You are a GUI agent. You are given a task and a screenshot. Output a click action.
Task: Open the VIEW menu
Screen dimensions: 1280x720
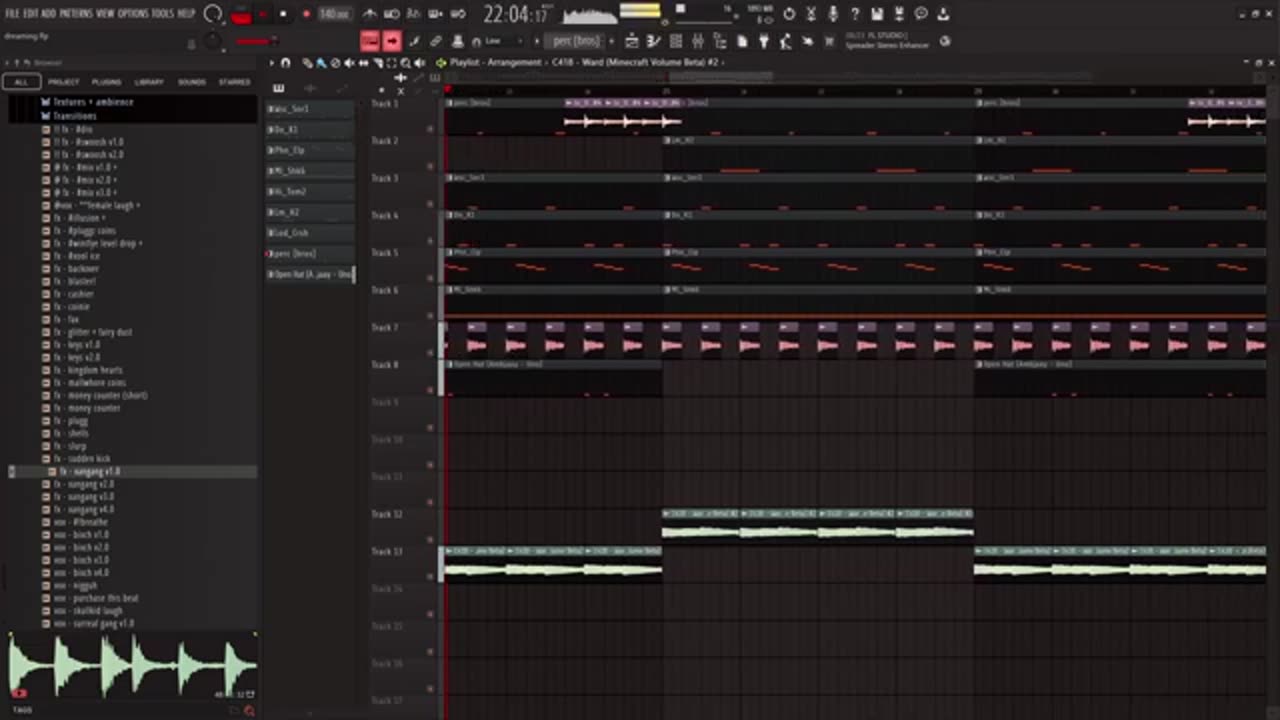point(105,14)
